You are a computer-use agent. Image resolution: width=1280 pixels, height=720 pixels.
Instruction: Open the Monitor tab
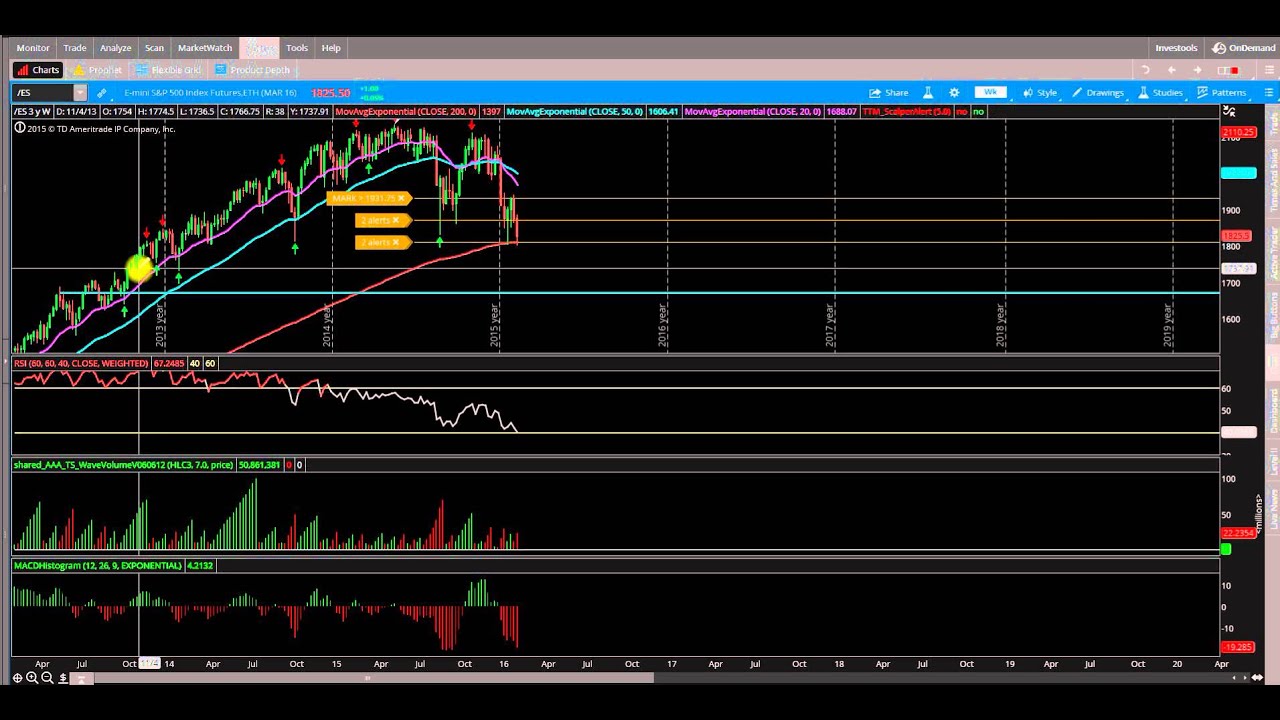tap(33, 48)
